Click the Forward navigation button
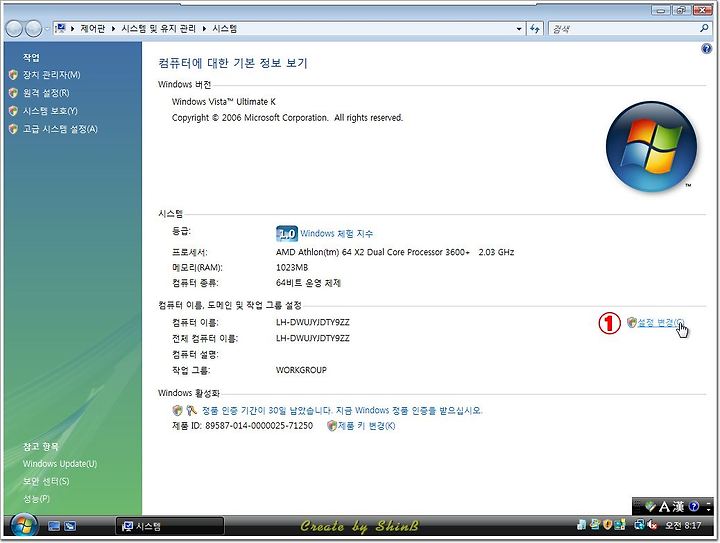 coord(33,29)
